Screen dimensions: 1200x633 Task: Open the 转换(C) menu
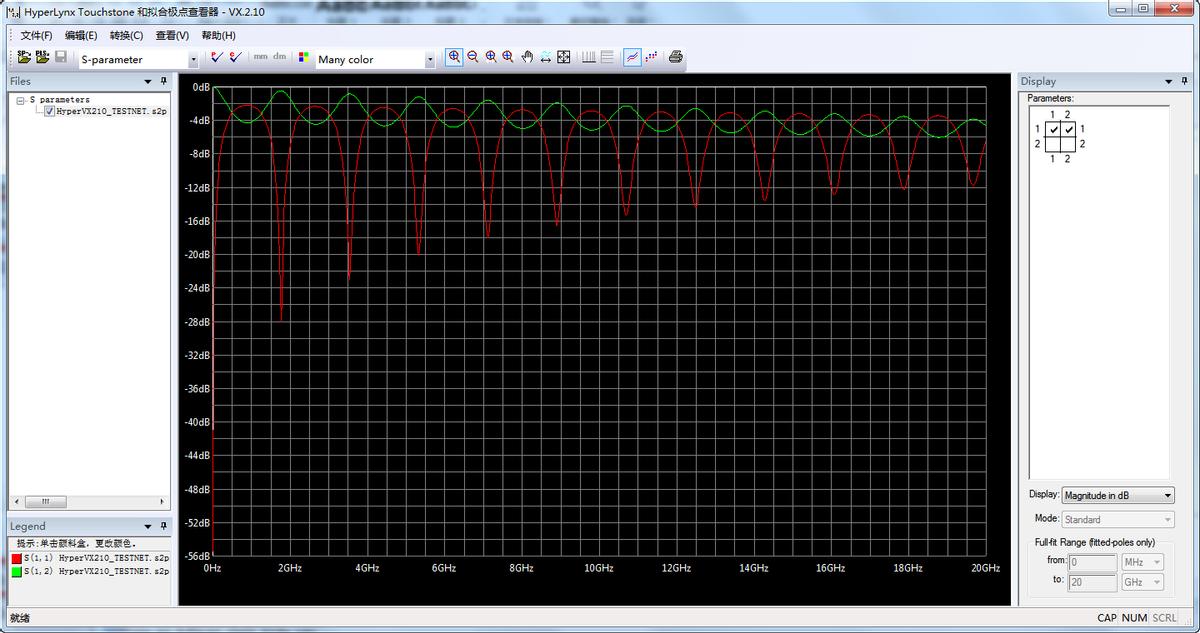pos(126,35)
